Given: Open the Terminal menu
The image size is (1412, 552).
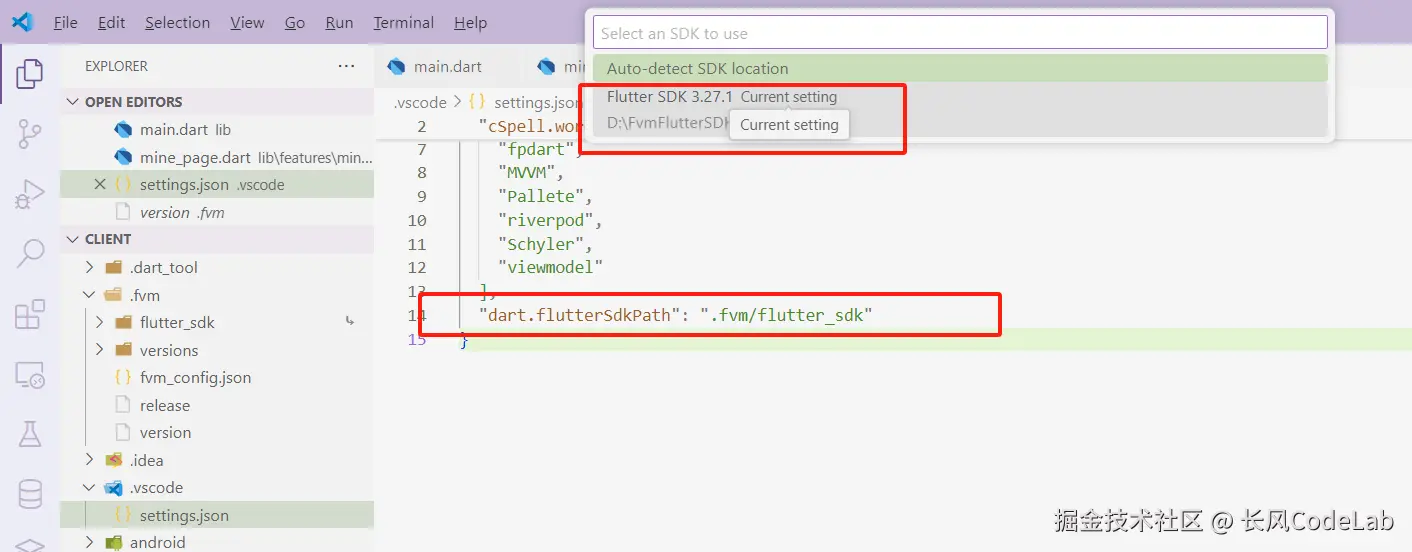Looking at the screenshot, I should [x=404, y=22].
